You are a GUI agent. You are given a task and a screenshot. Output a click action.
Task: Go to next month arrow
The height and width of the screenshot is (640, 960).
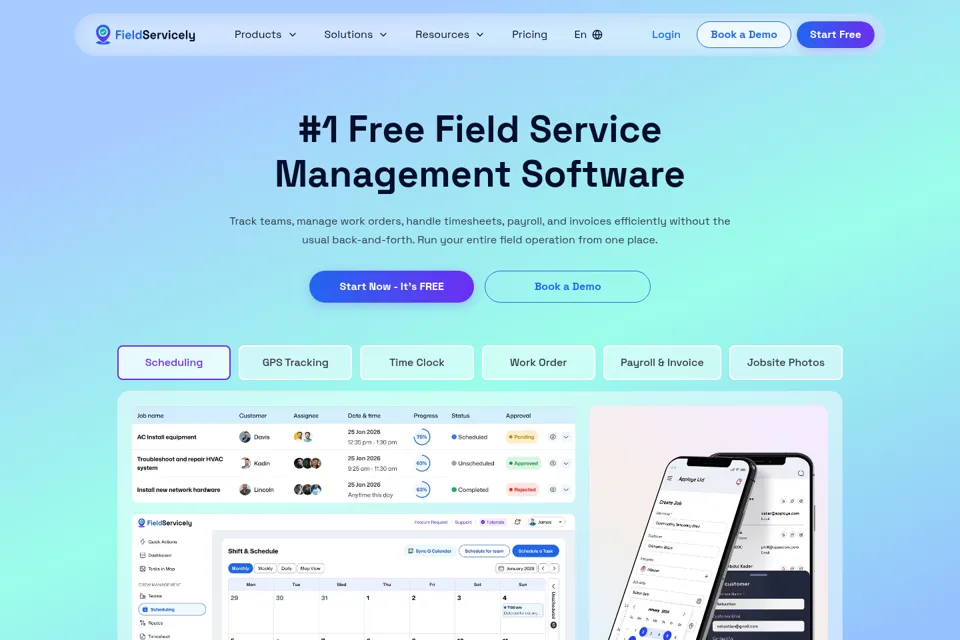tap(554, 568)
